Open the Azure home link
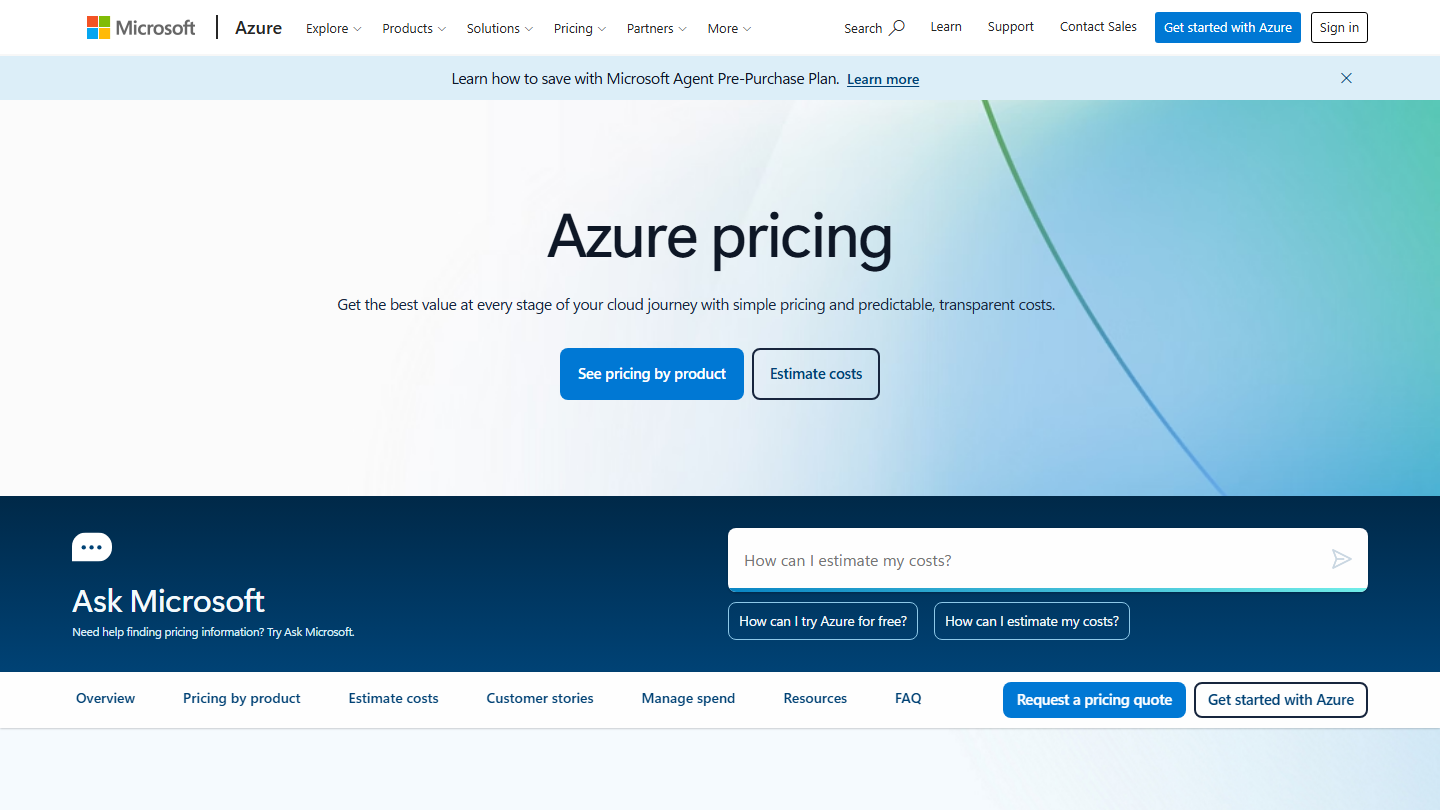The width and height of the screenshot is (1440, 810). coord(258,28)
